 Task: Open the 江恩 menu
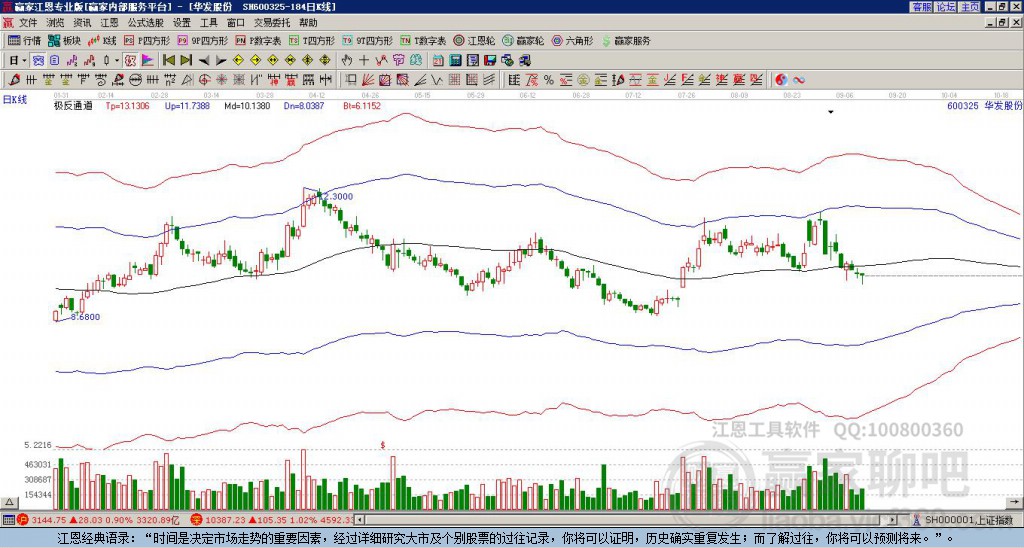coord(110,23)
